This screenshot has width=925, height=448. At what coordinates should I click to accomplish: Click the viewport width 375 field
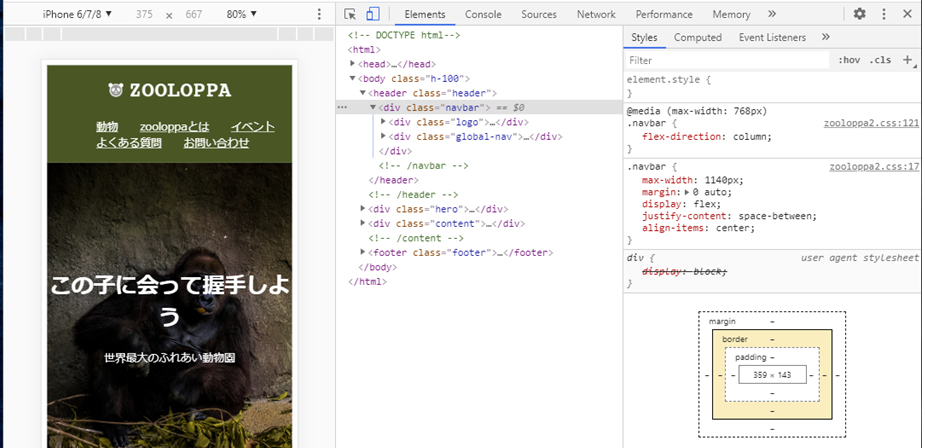point(143,14)
